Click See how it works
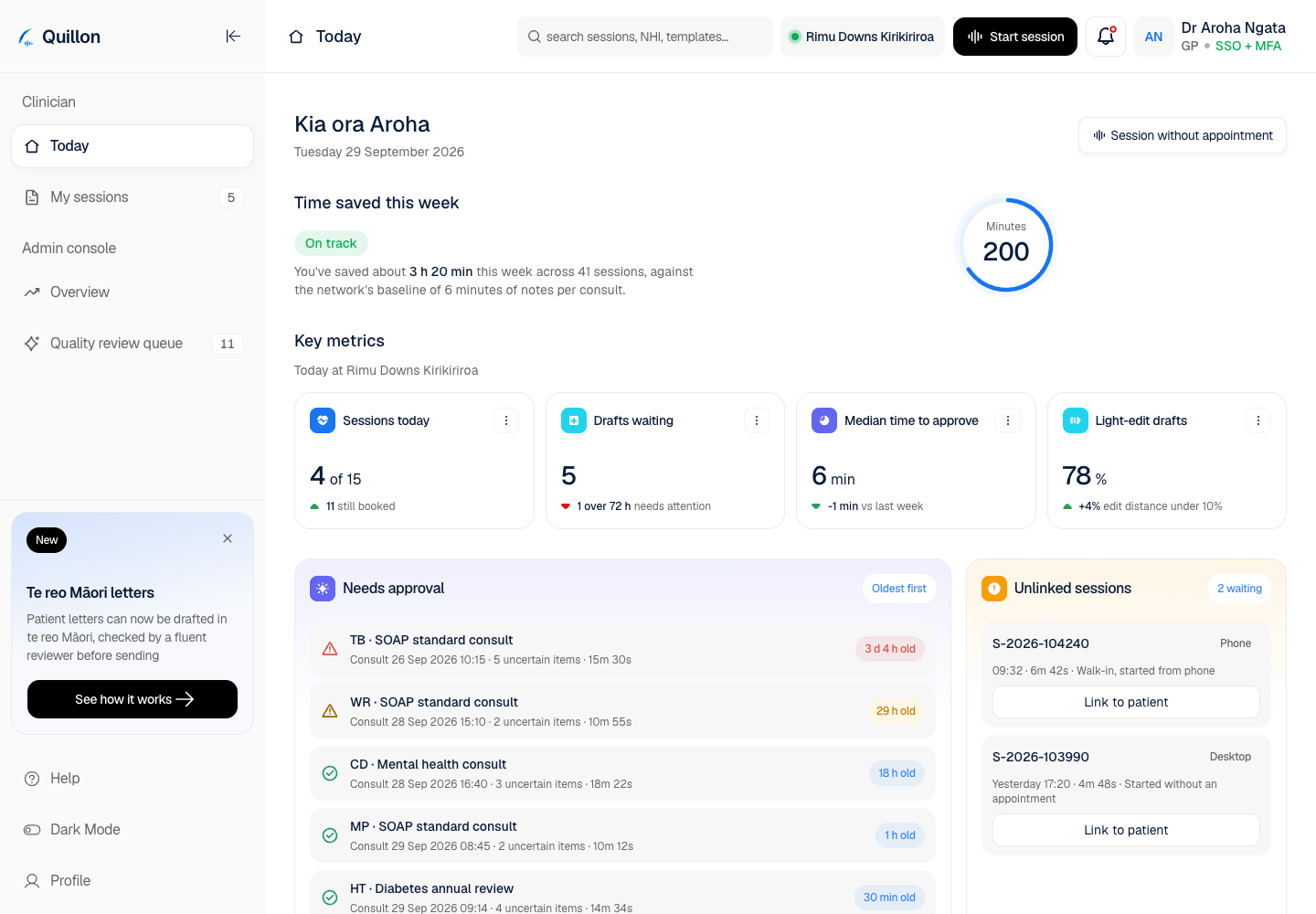Image resolution: width=1316 pixels, height=914 pixels. click(133, 699)
